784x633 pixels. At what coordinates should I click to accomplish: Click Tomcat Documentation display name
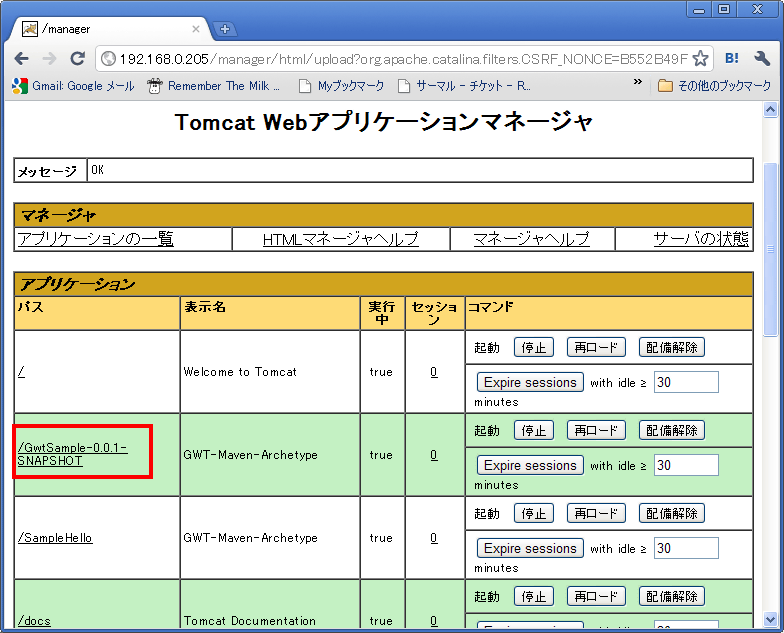tap(250, 621)
